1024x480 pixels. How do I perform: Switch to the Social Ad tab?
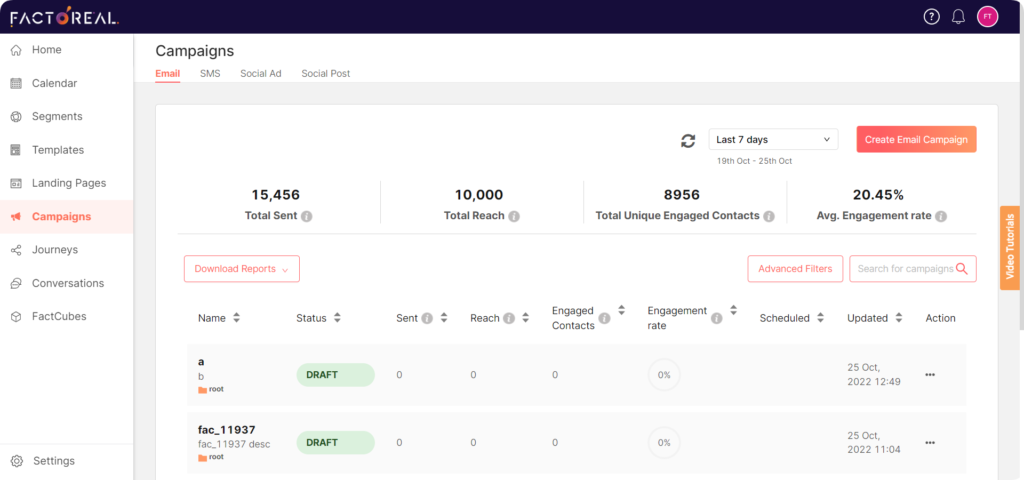point(260,73)
